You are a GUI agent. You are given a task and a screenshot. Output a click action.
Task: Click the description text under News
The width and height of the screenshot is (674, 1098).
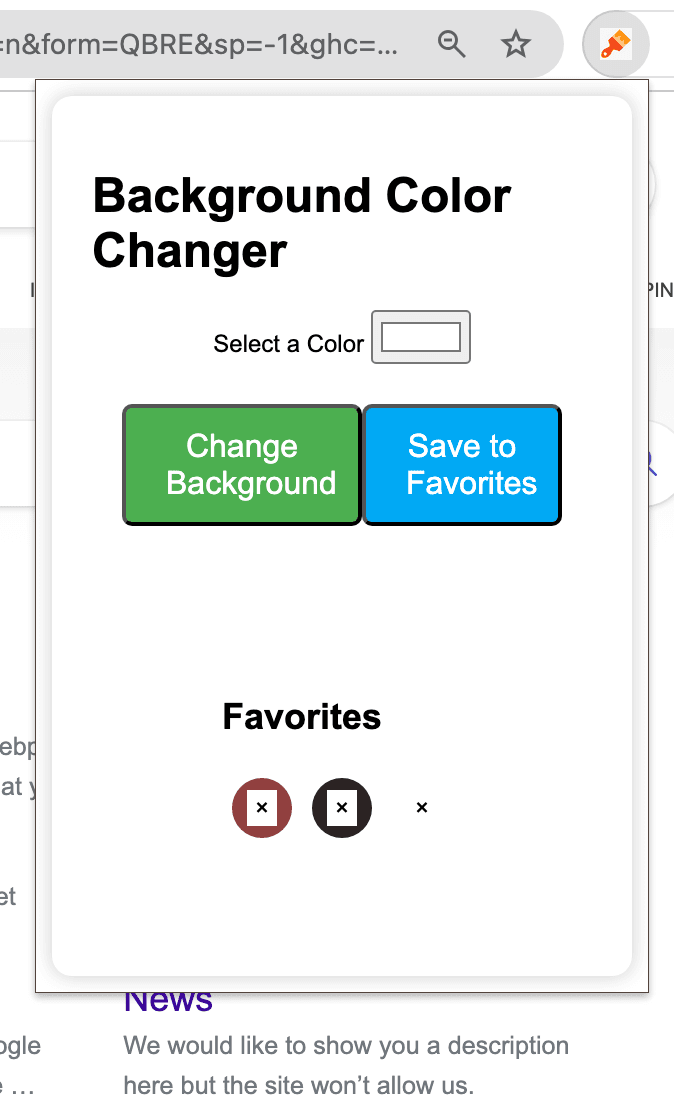click(345, 1046)
